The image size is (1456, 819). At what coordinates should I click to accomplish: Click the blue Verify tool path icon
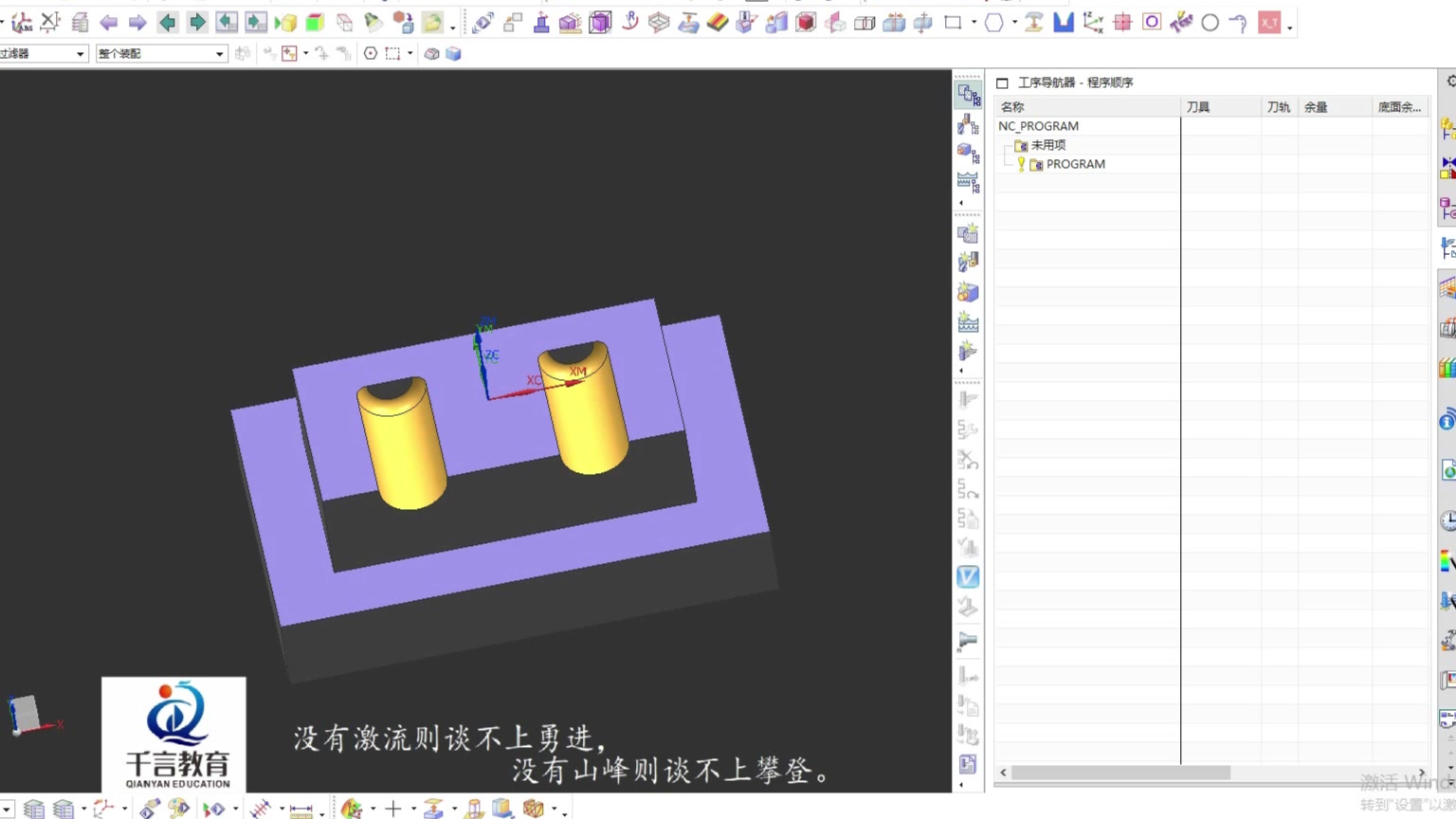point(968,576)
